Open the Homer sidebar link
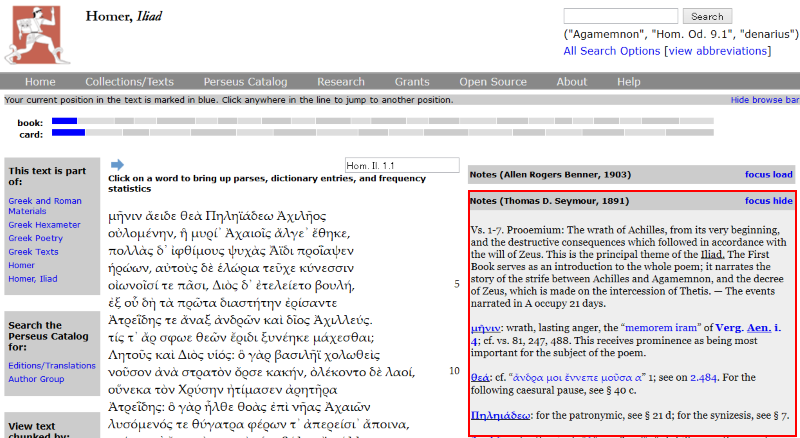 tap(21, 265)
